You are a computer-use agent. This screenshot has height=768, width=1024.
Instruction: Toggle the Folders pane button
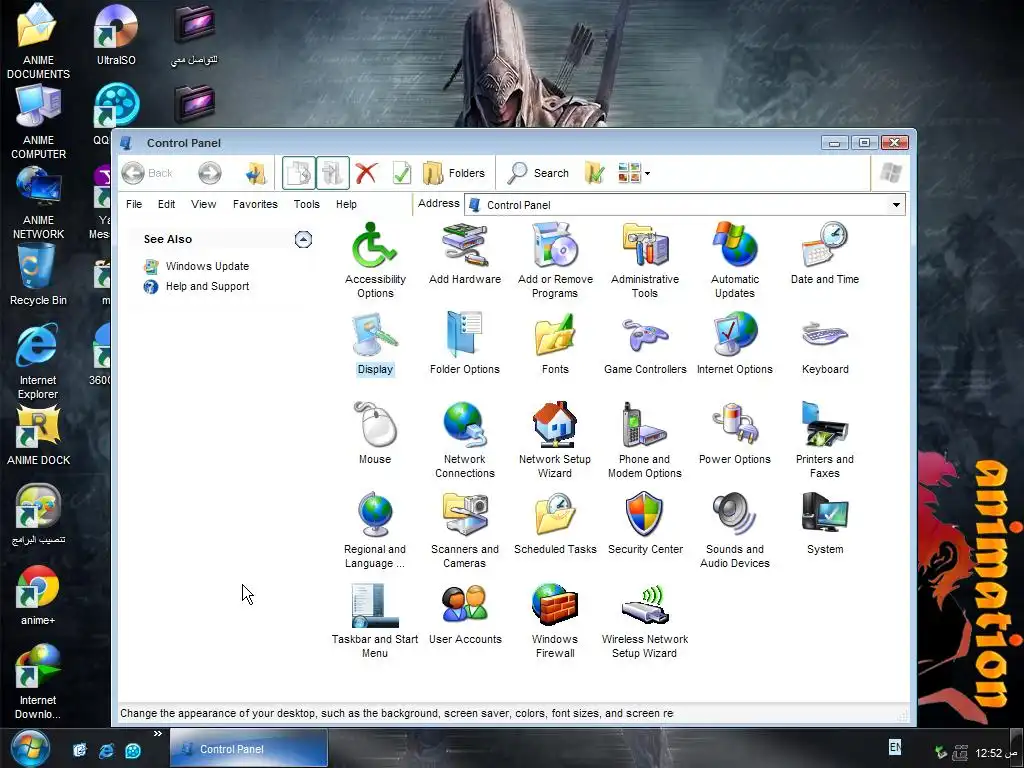[x=453, y=173]
